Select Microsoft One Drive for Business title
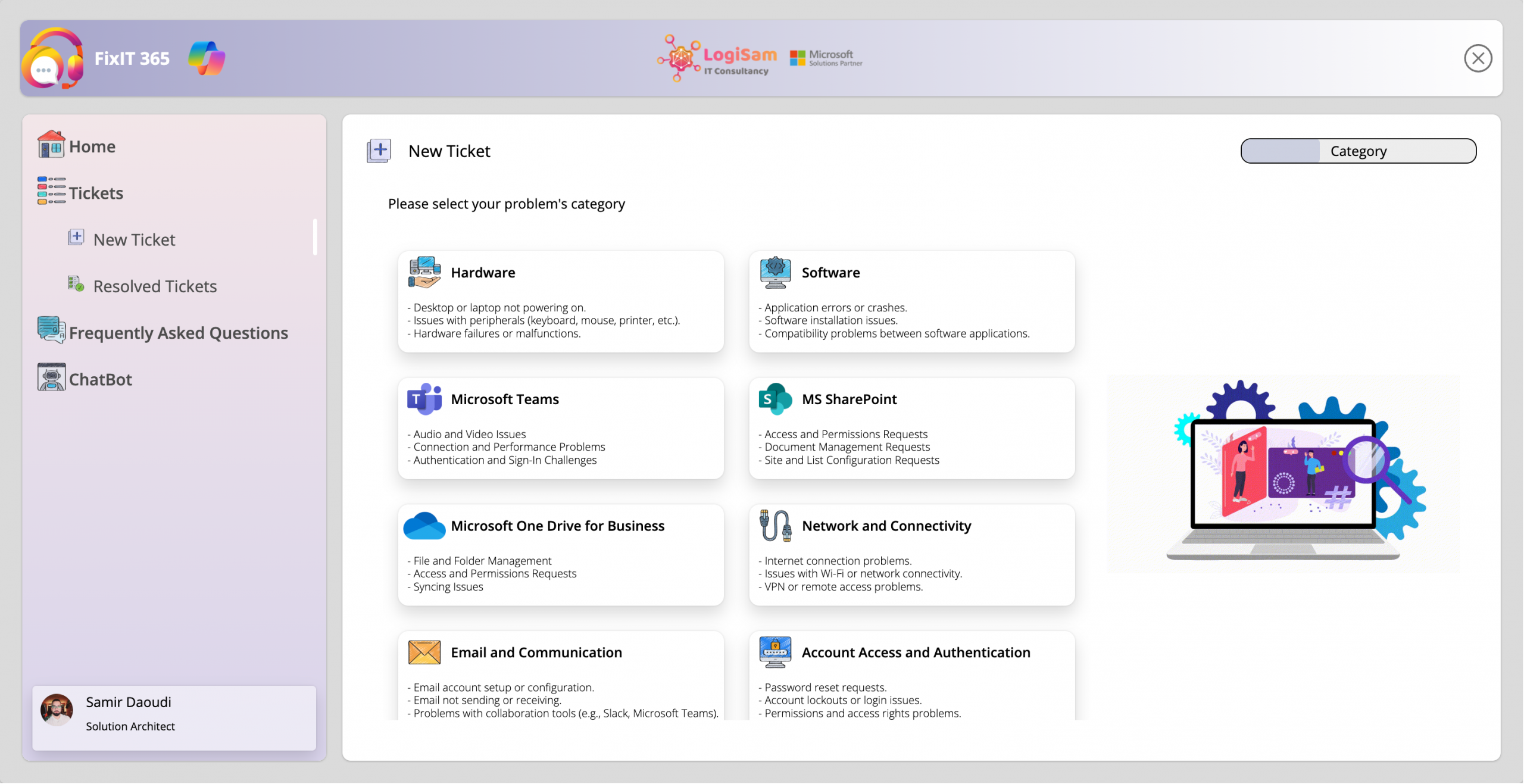Viewport: 1524px width, 784px height. (557, 526)
